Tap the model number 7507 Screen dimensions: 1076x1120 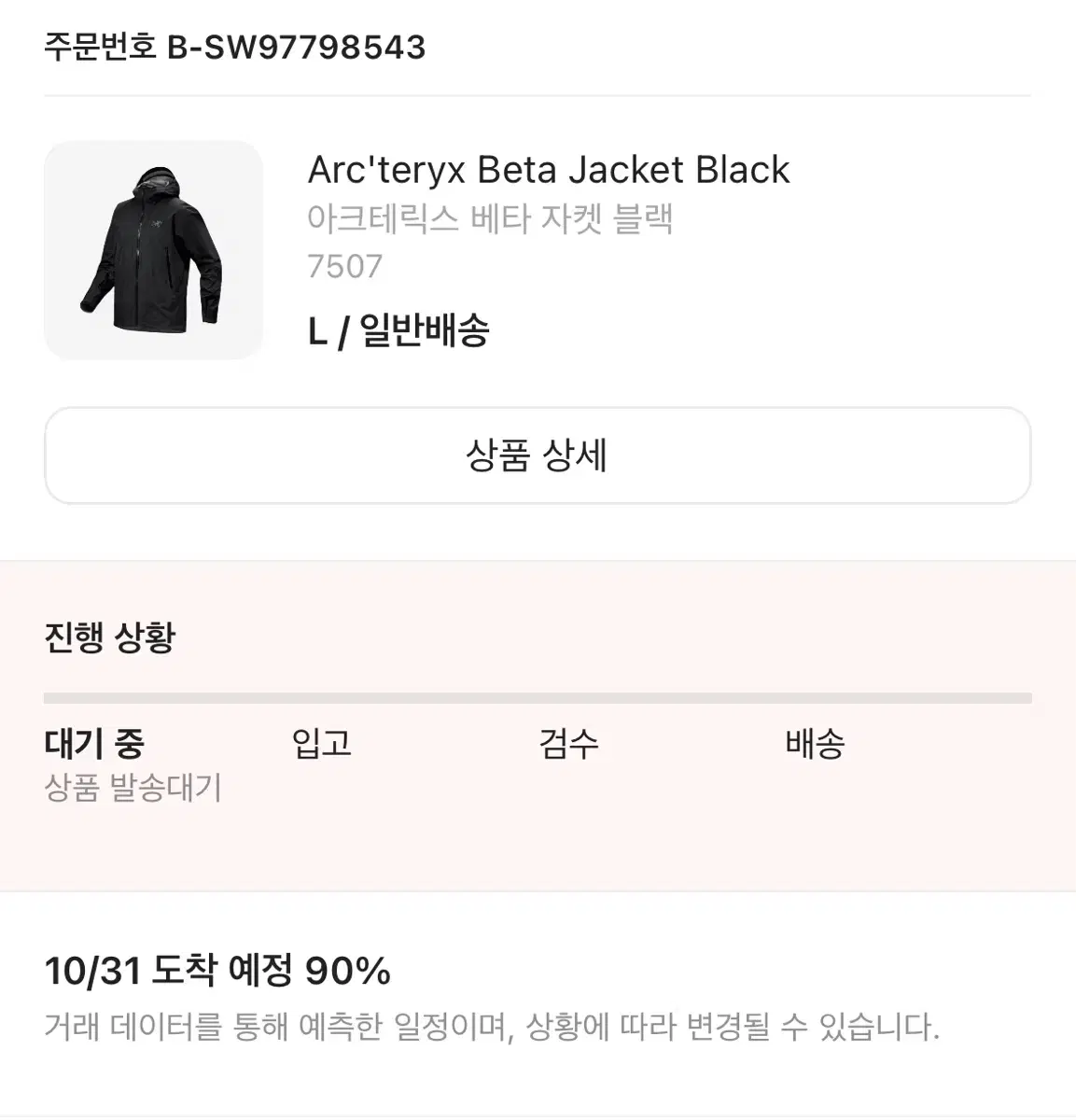point(345,267)
